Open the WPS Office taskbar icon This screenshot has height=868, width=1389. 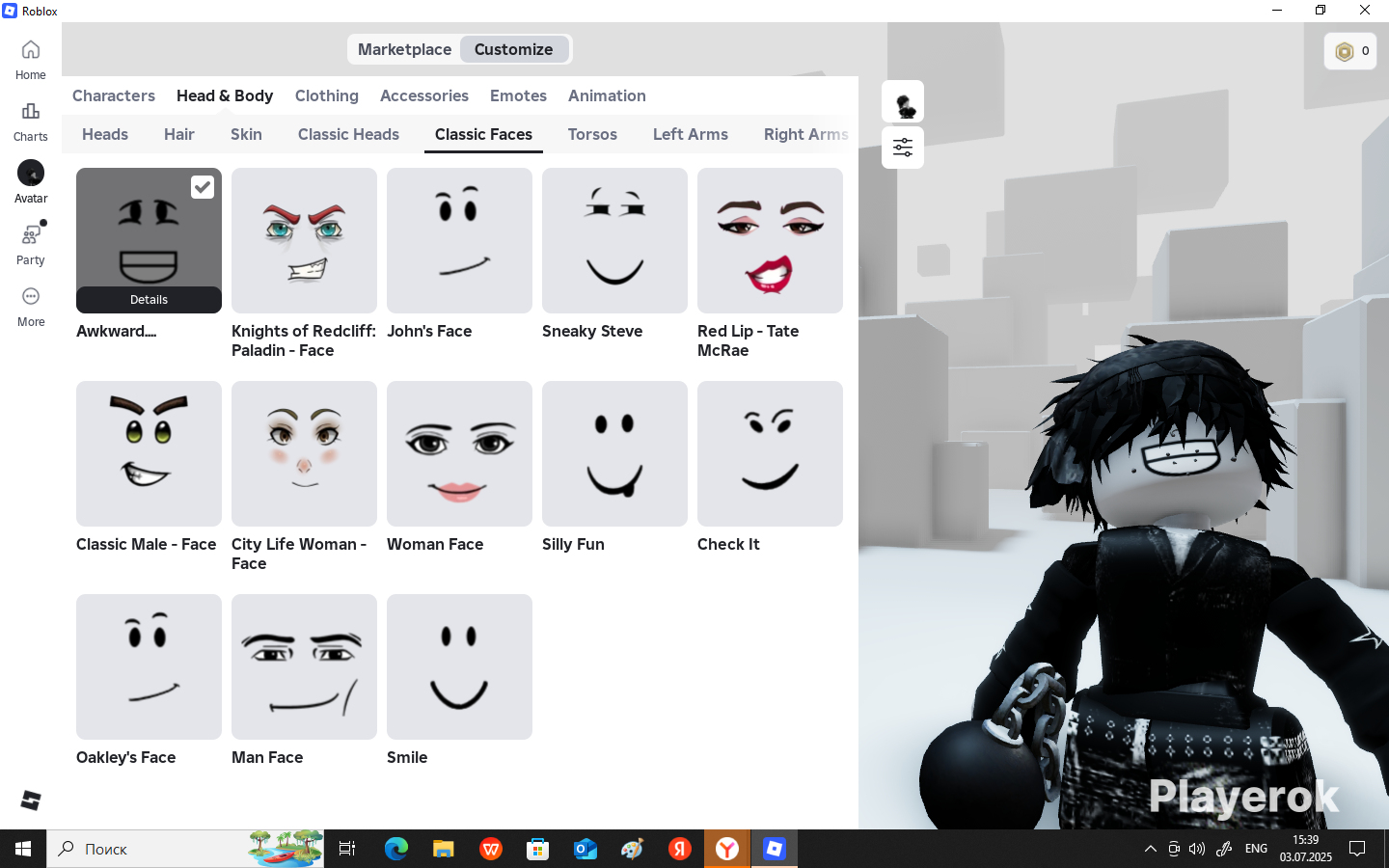click(491, 849)
